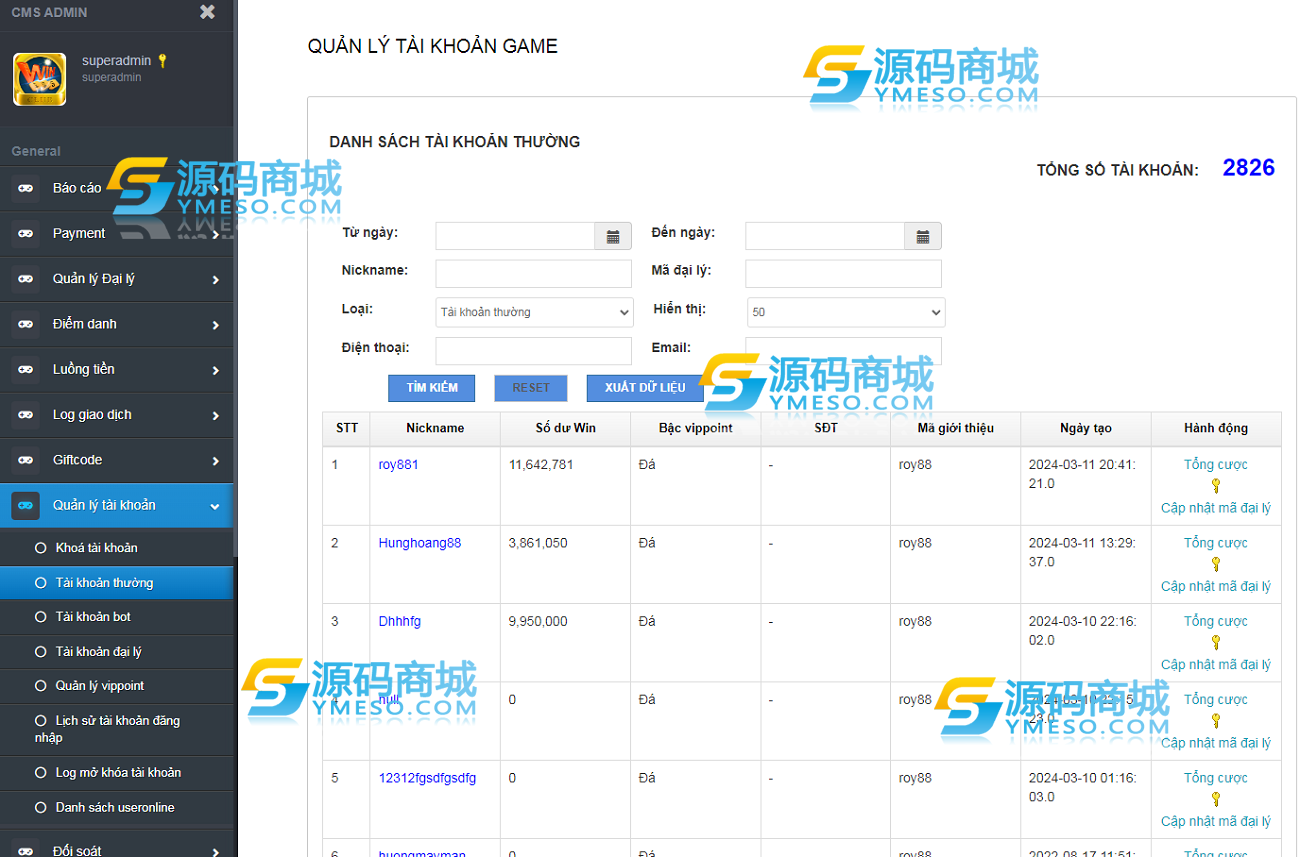Click the key icon in 12312fgsdfgsdfg row
The width and height of the screenshot is (1300, 857).
pyautogui.click(x=1216, y=799)
